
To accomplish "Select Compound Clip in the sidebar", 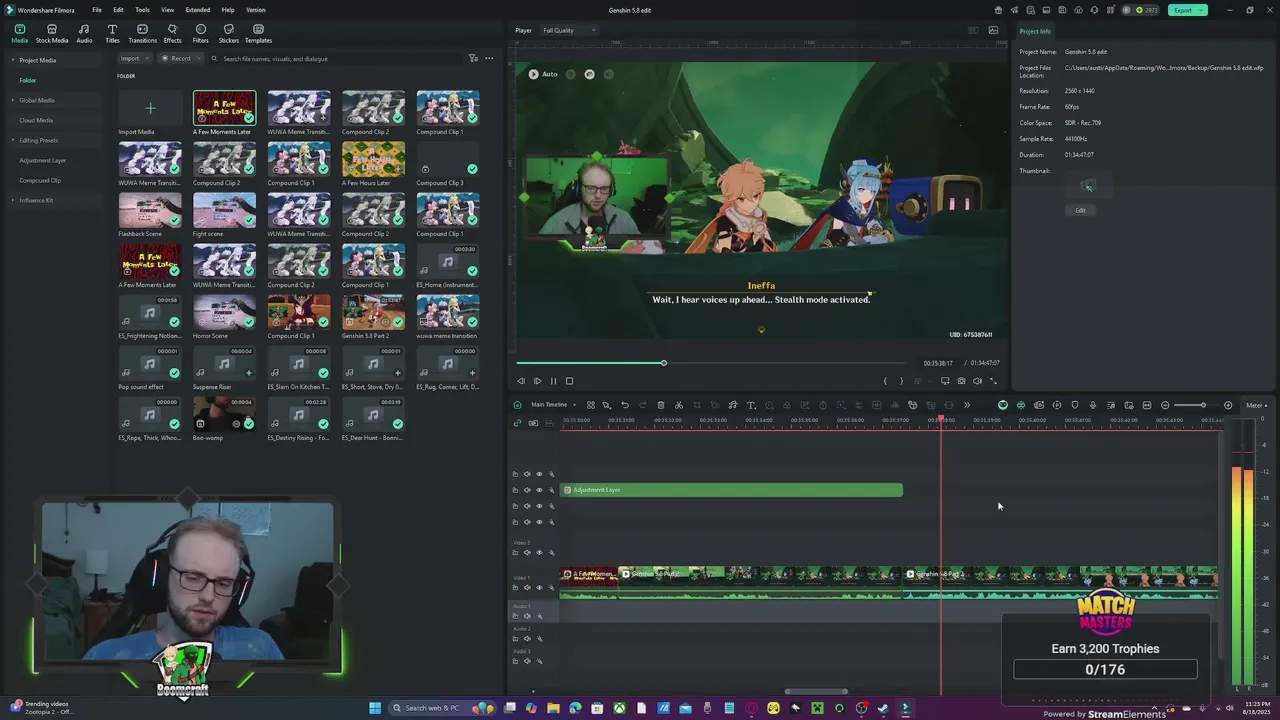I will [40, 180].
